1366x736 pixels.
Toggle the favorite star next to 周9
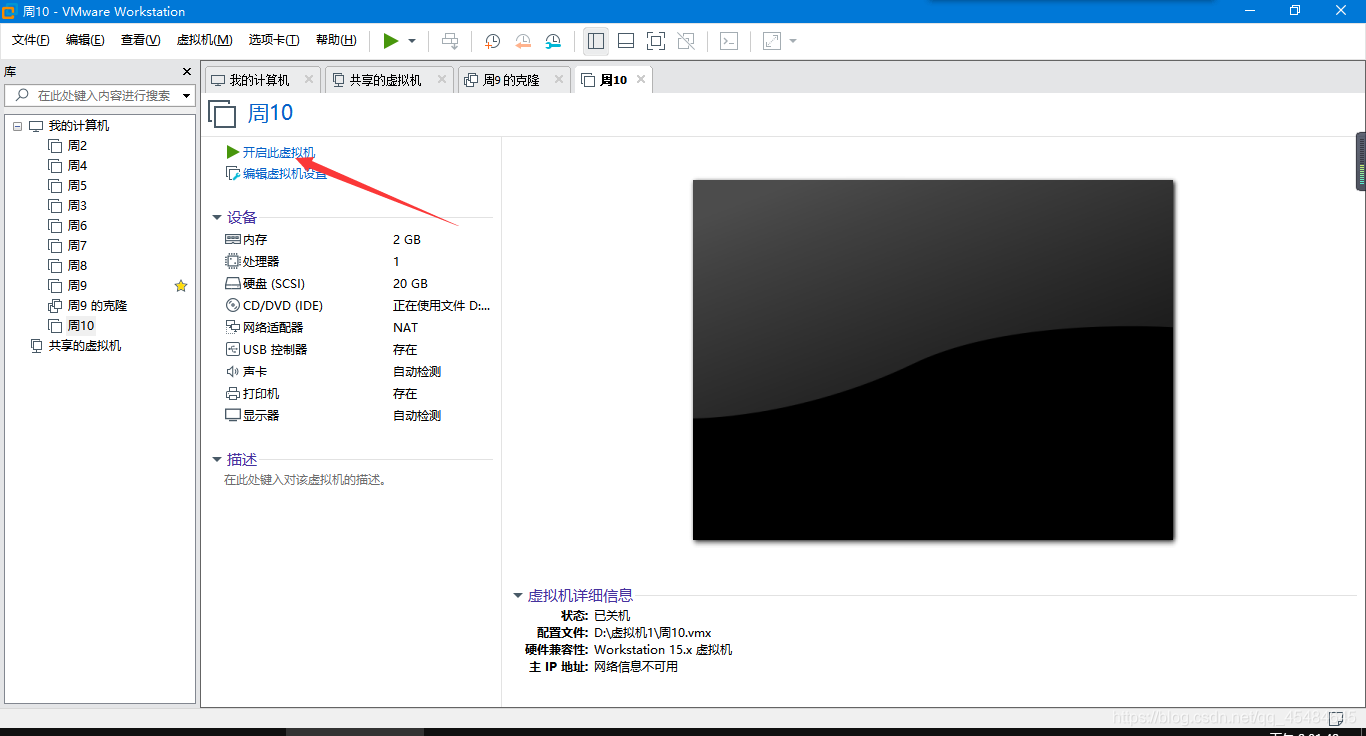tap(181, 286)
